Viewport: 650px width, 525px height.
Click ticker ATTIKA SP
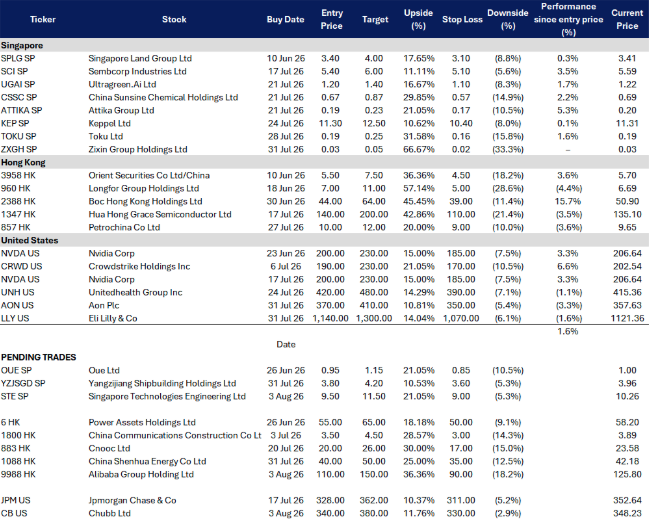click(x=22, y=110)
